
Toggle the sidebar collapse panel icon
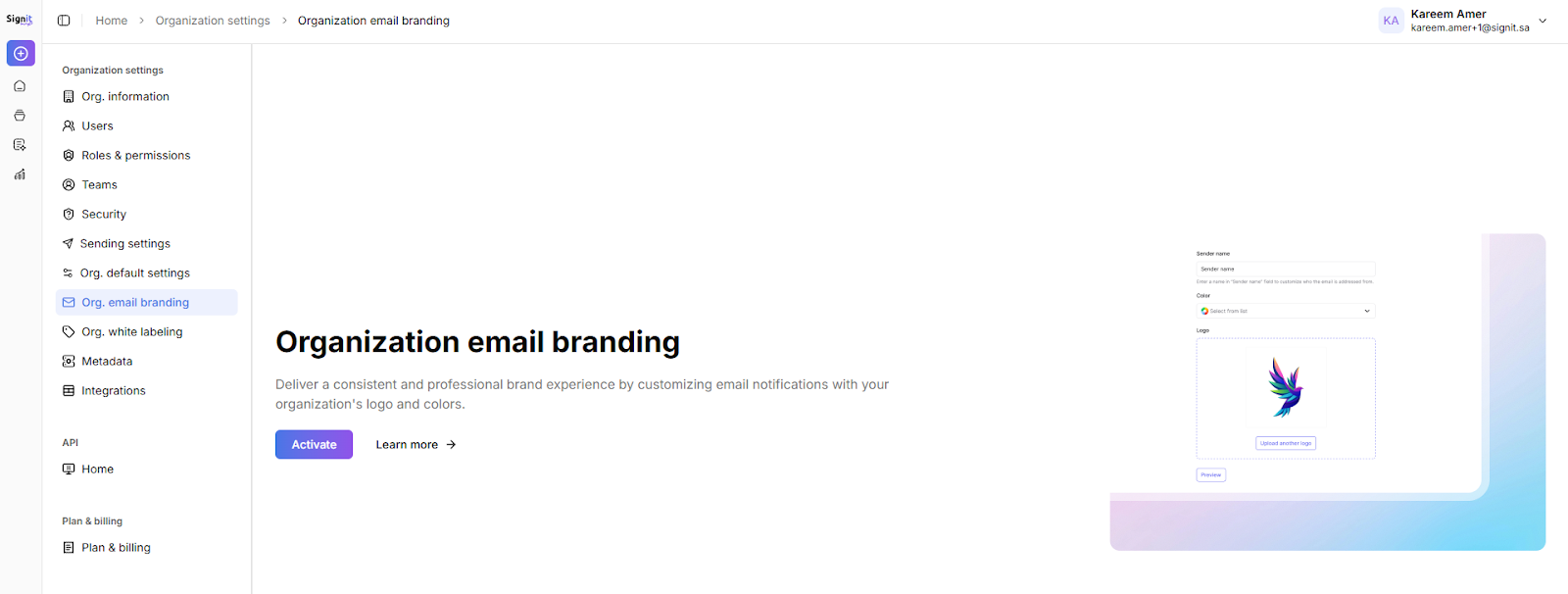[64, 21]
